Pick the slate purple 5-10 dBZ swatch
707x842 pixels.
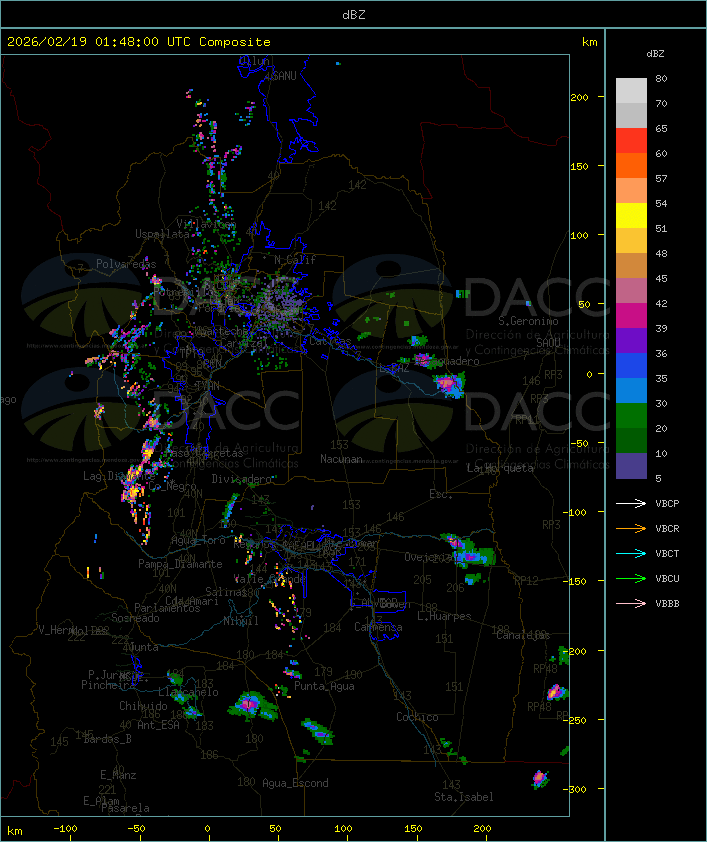[x=631, y=466]
